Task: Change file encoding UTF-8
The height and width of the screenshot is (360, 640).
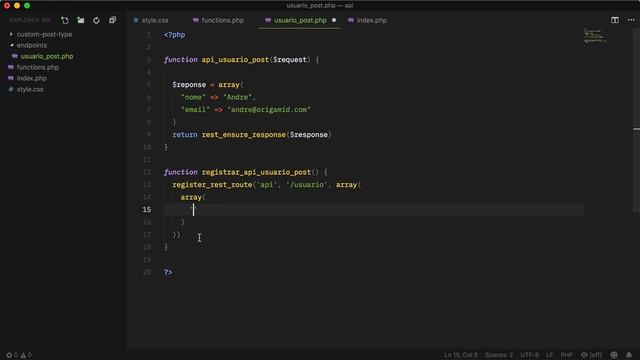Action: (x=529, y=355)
